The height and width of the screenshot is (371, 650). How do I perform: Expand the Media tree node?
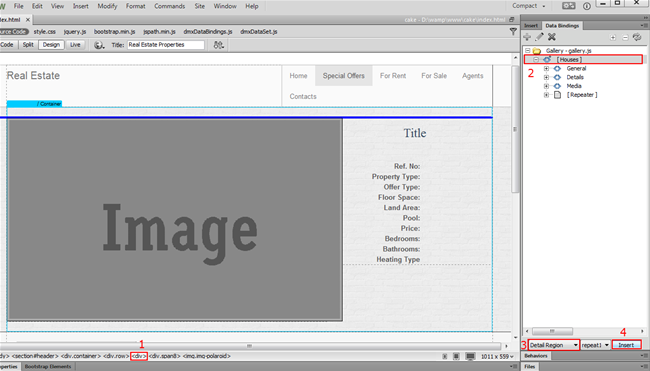[546, 86]
